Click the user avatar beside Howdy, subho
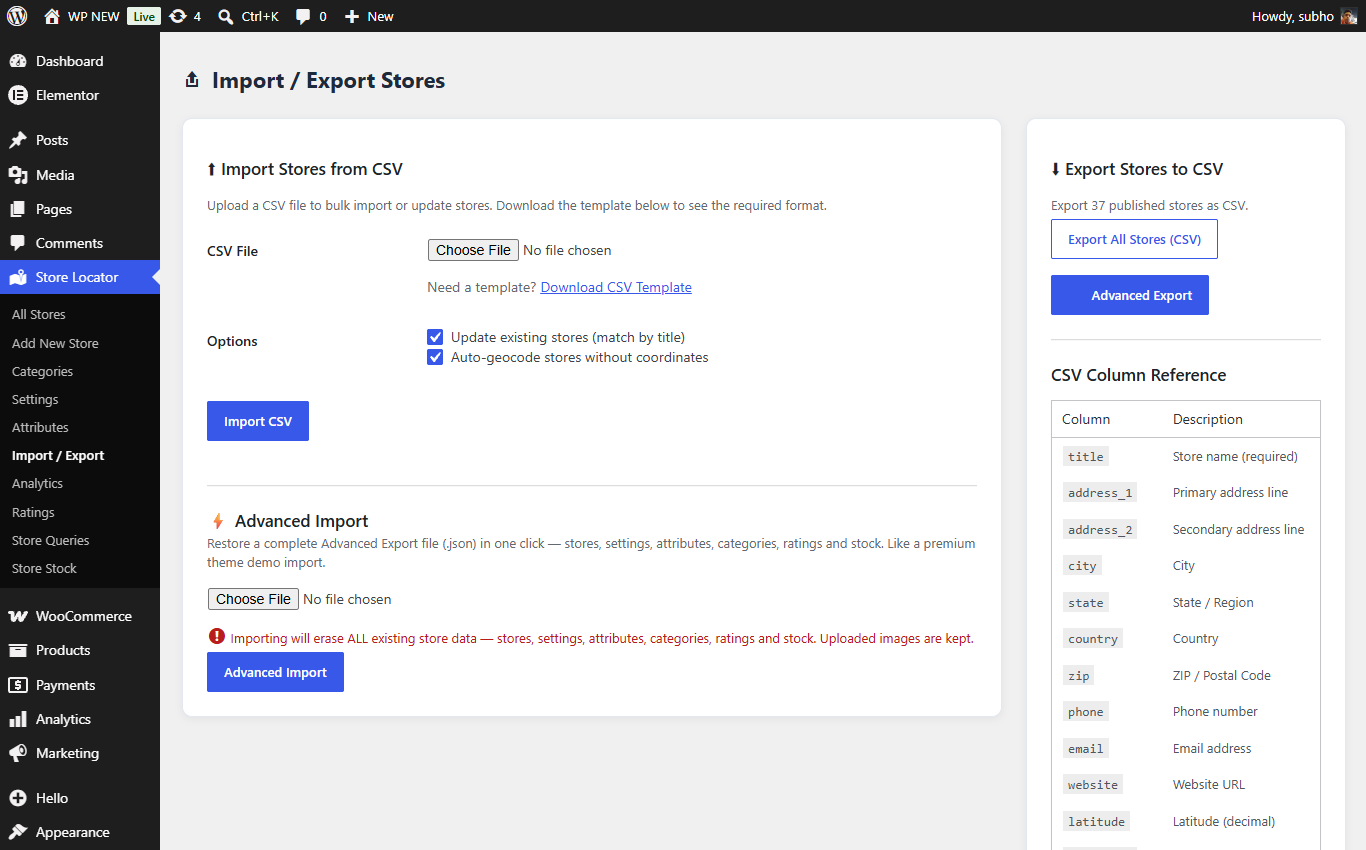This screenshot has width=1366, height=850. 1348,16
